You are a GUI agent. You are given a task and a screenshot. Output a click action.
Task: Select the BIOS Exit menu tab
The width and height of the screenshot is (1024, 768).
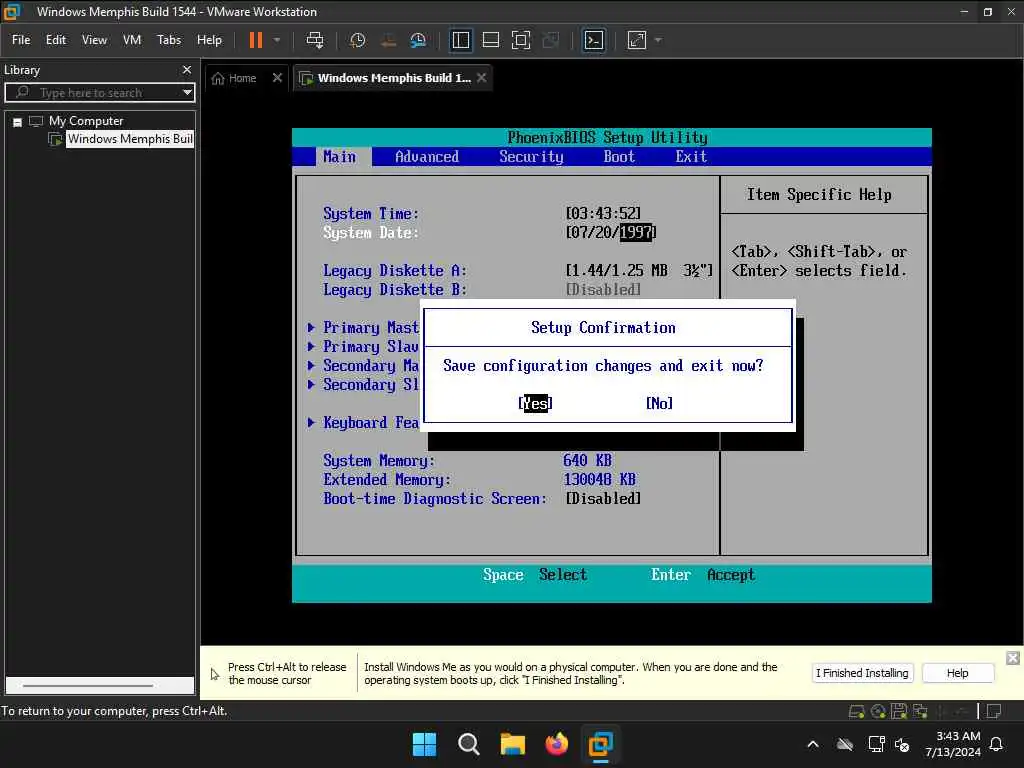click(691, 157)
